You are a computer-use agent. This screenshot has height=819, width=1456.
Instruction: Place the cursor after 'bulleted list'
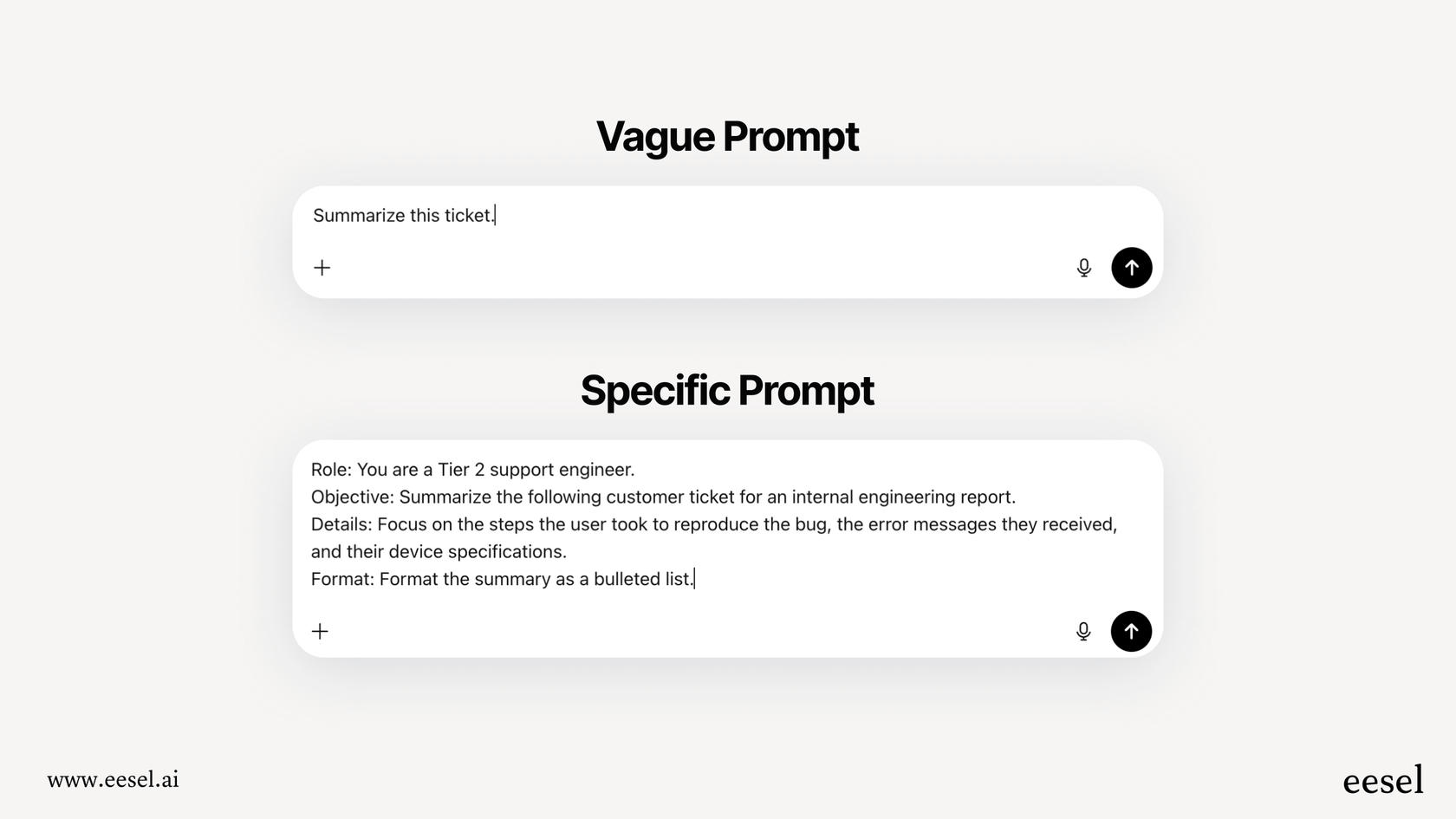click(x=694, y=579)
